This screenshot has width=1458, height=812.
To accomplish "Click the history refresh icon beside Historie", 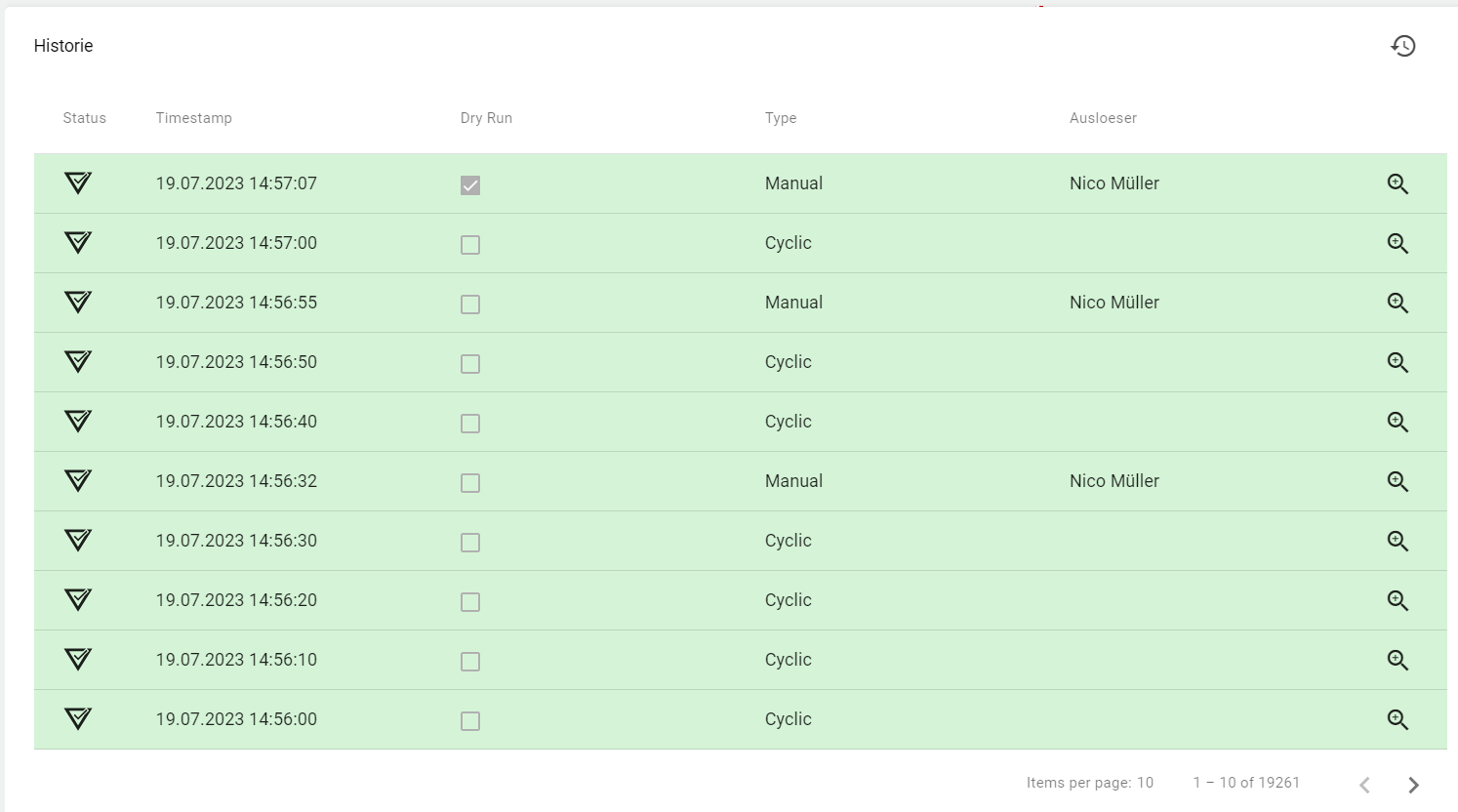I will (x=1402, y=46).
